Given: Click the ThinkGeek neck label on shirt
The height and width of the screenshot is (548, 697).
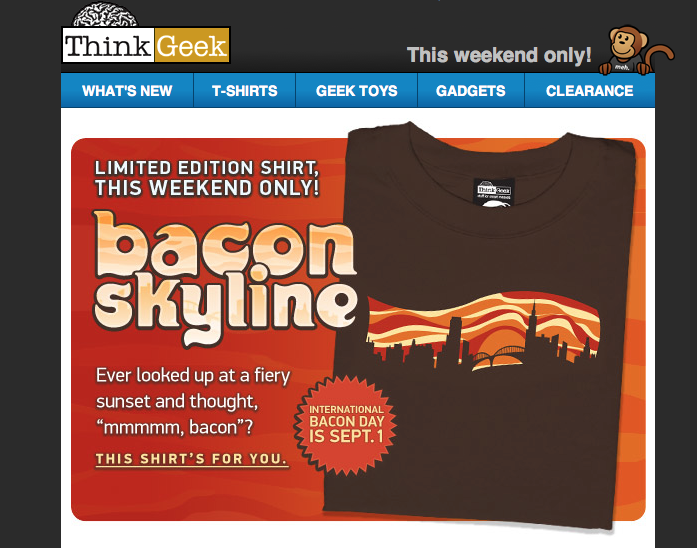Looking at the screenshot, I should [x=494, y=192].
